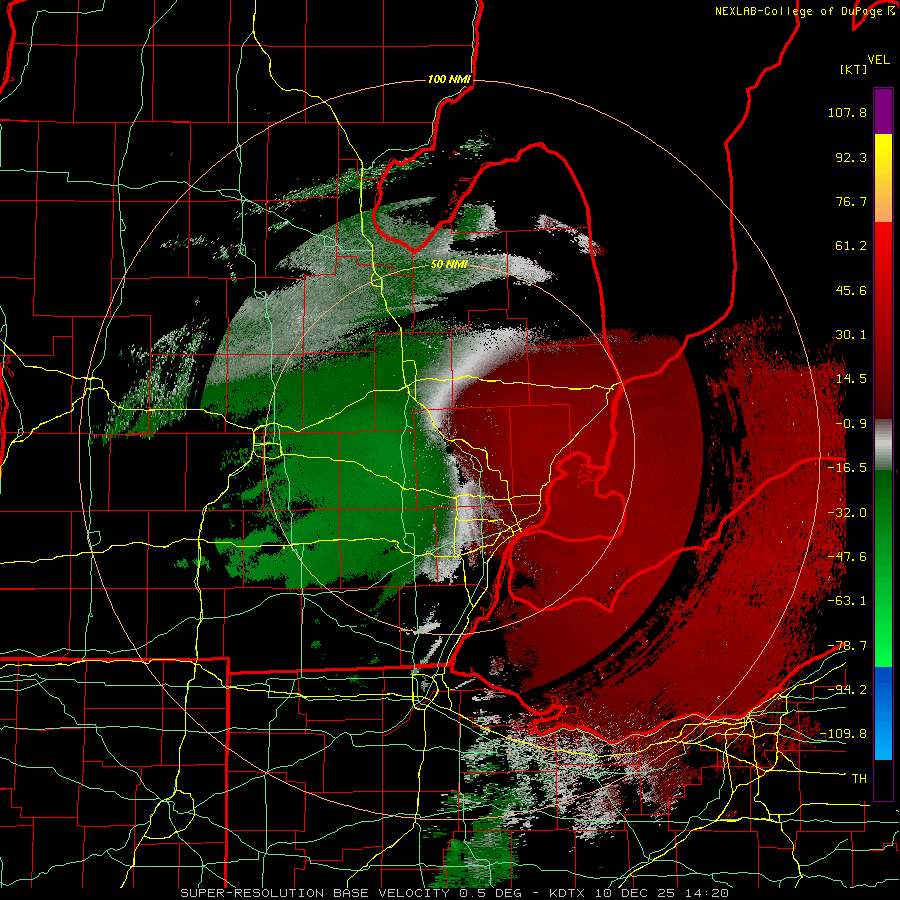Select the 14.5 velocity scale value
Viewport: 900px width, 900px height.
pos(851,379)
